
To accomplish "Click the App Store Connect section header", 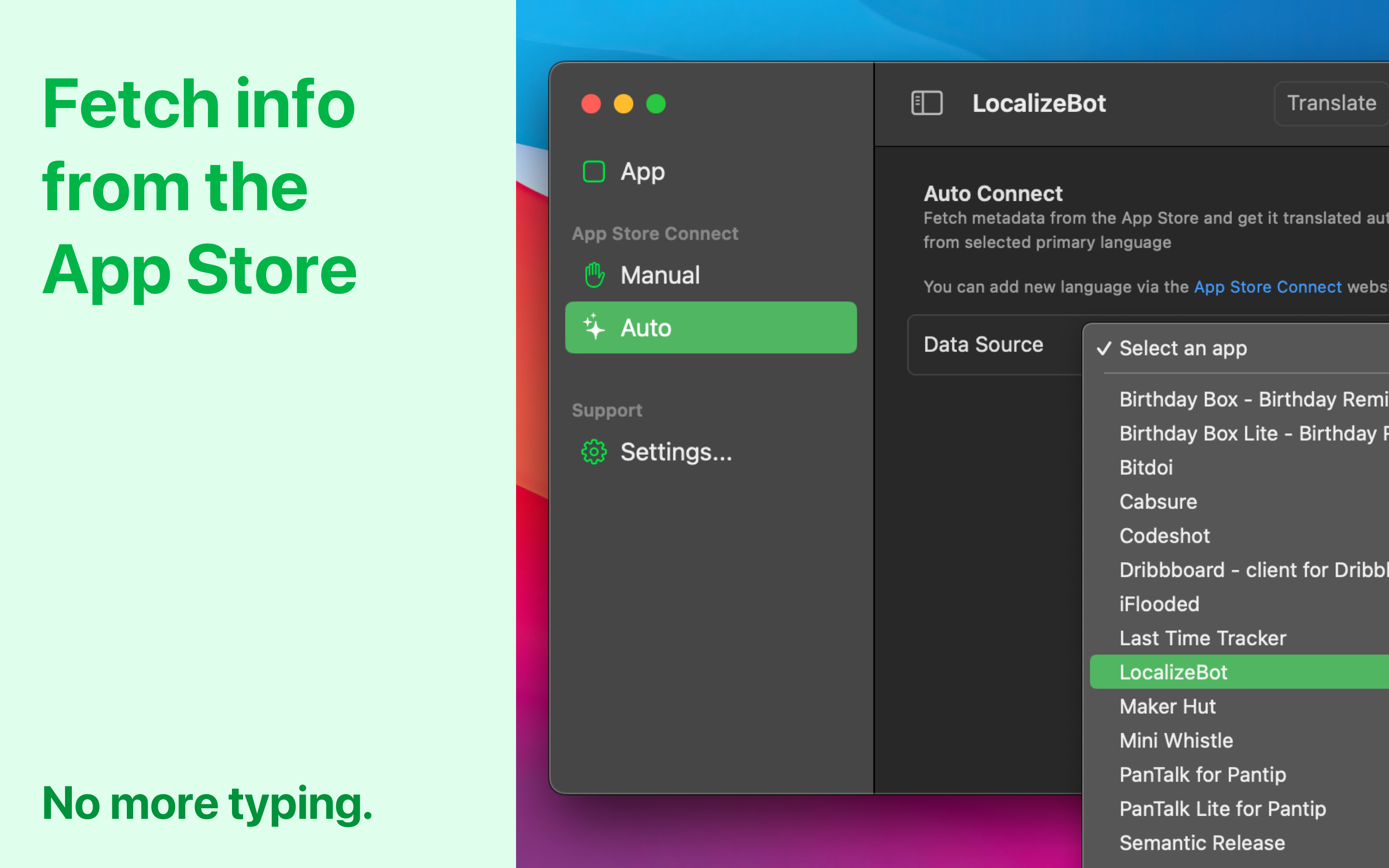I will pyautogui.click(x=655, y=234).
